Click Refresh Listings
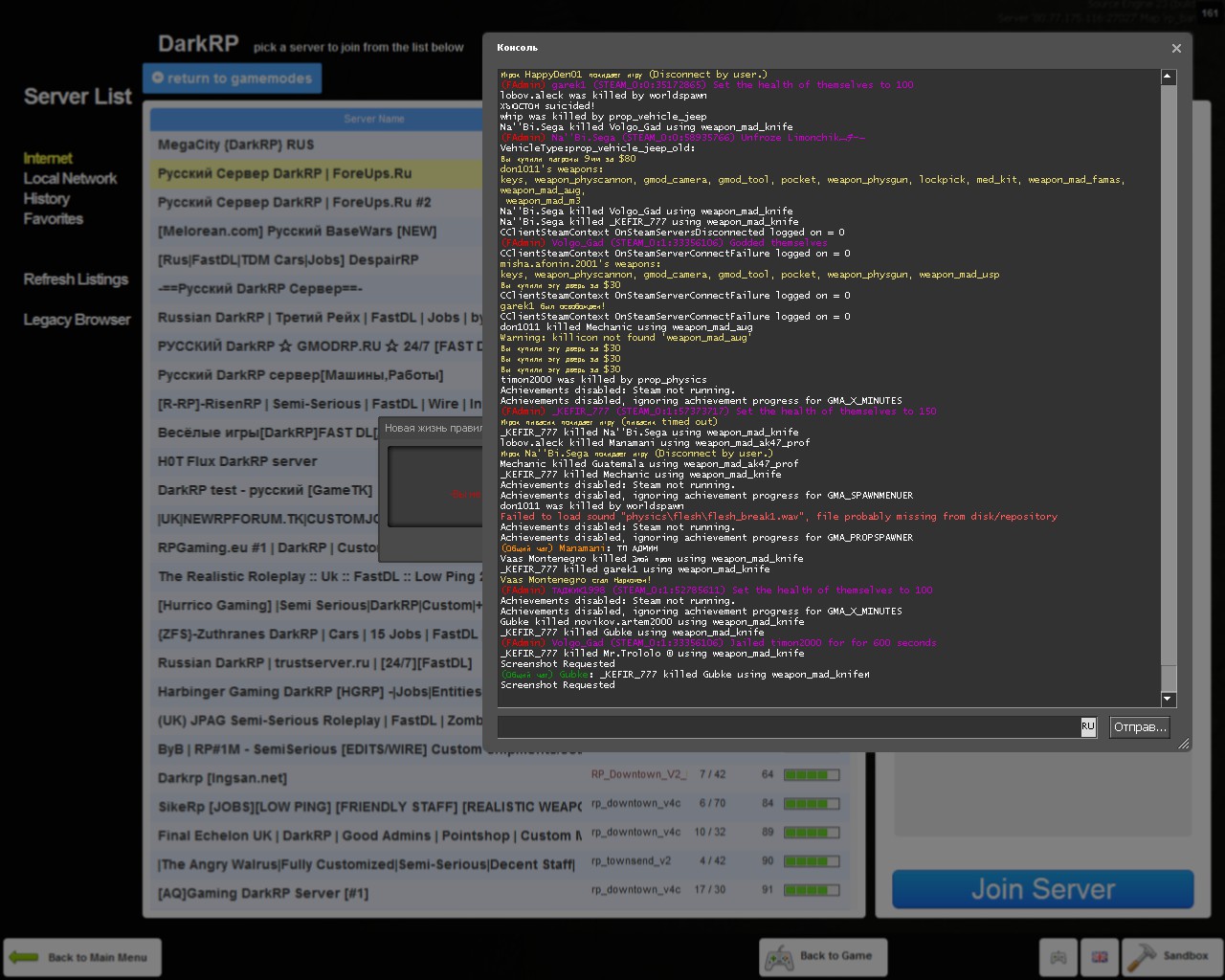 (76, 279)
